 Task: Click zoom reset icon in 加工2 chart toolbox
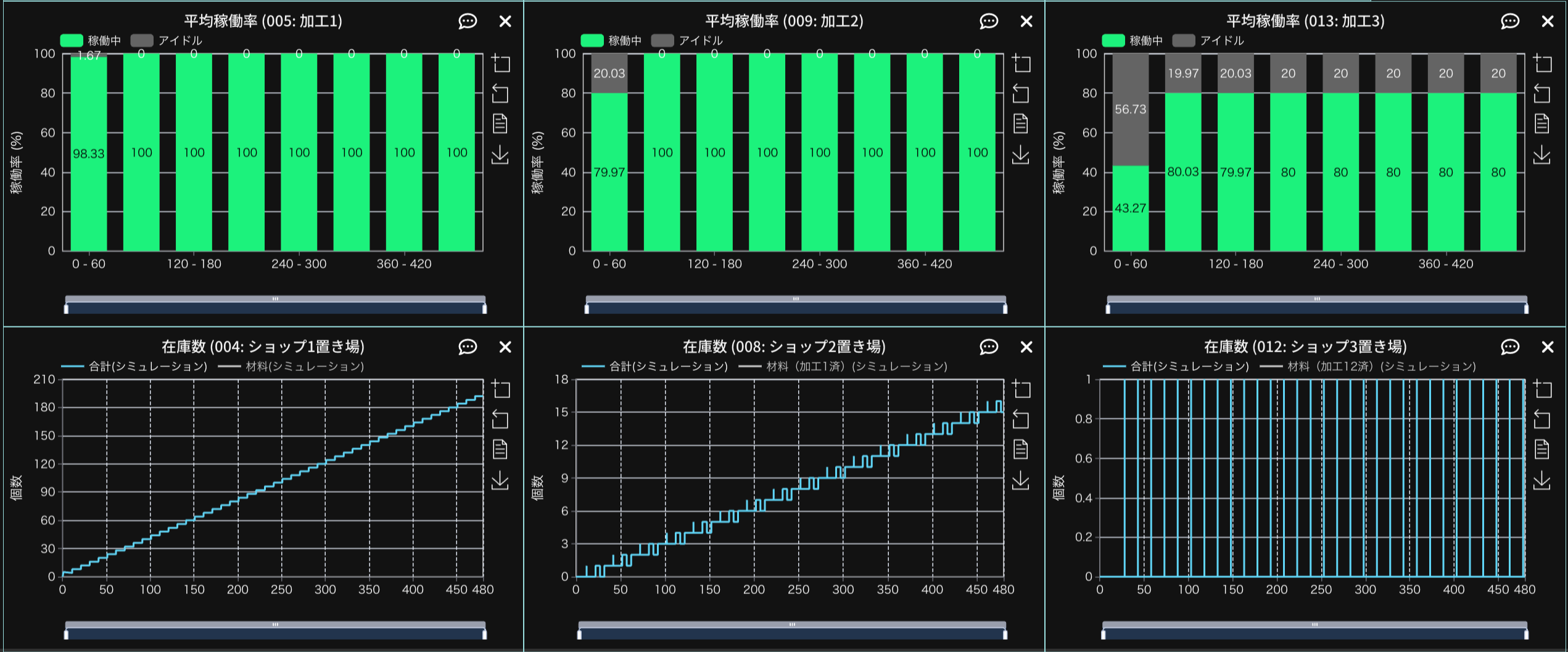pyautogui.click(x=1021, y=94)
